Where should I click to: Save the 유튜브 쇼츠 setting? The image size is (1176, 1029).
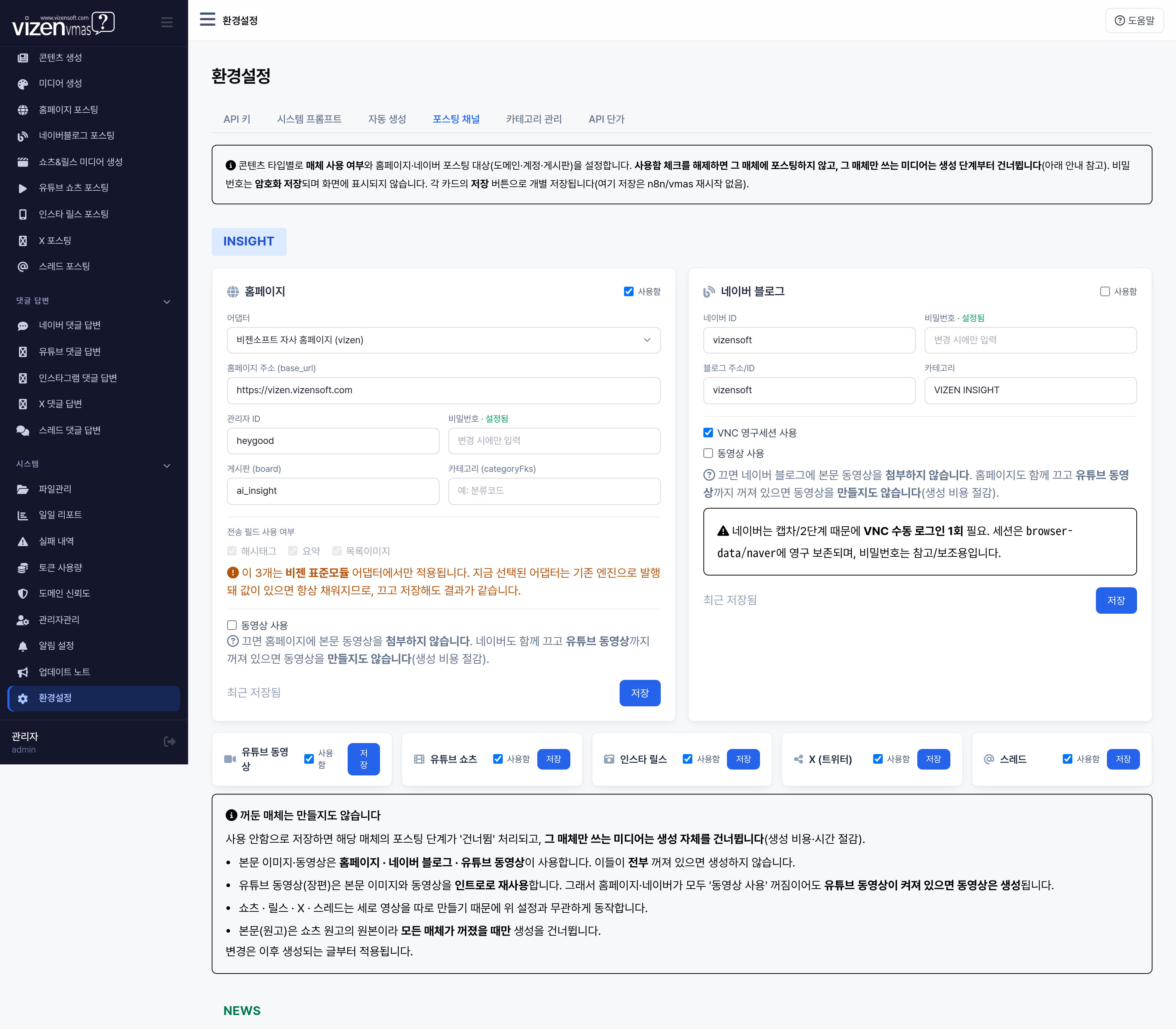(553, 759)
